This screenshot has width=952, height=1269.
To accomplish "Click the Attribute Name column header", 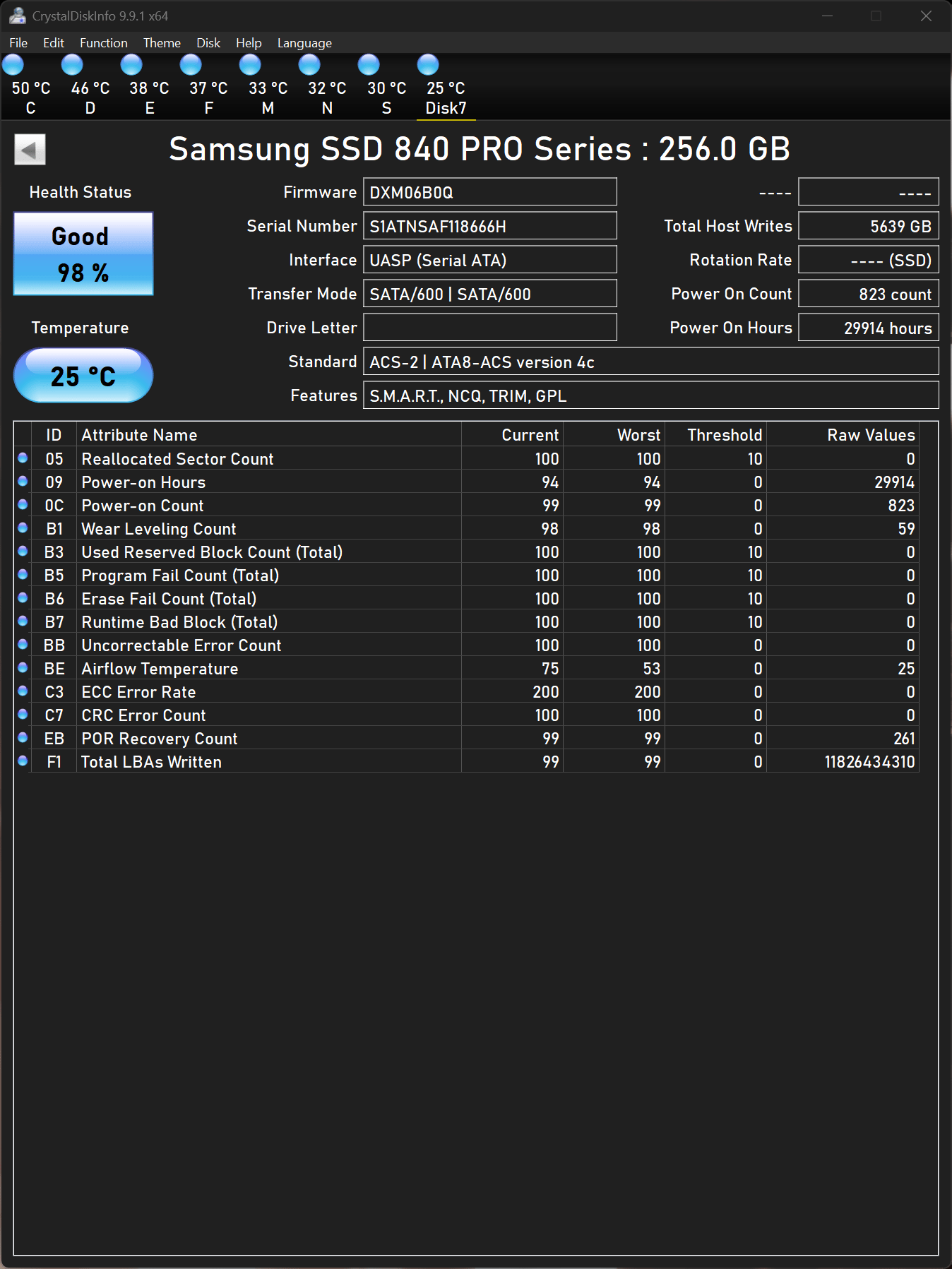I will (x=269, y=435).
